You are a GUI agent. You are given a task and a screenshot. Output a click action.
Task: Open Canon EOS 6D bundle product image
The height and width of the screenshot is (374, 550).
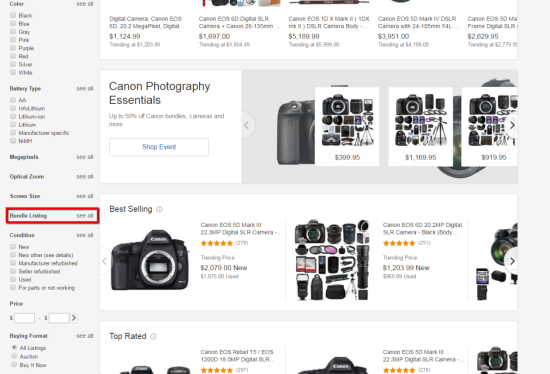click(x=332, y=260)
